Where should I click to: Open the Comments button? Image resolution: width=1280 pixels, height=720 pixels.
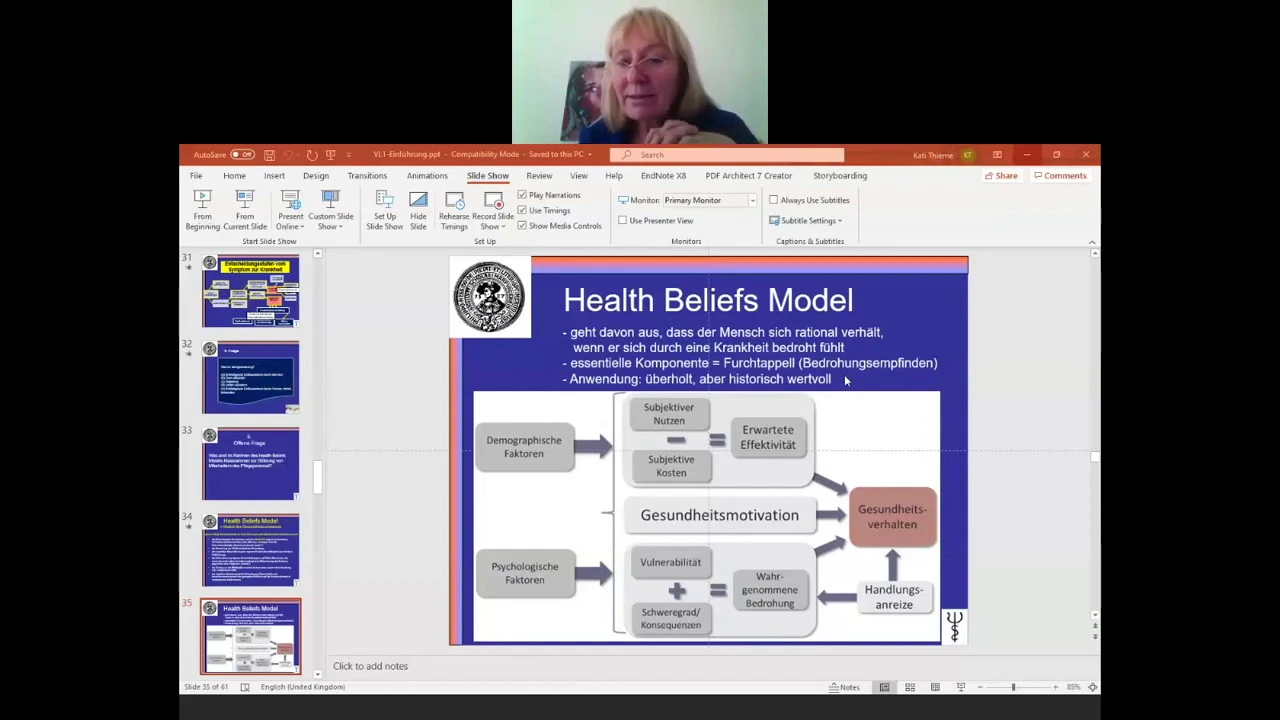pyautogui.click(x=1060, y=176)
